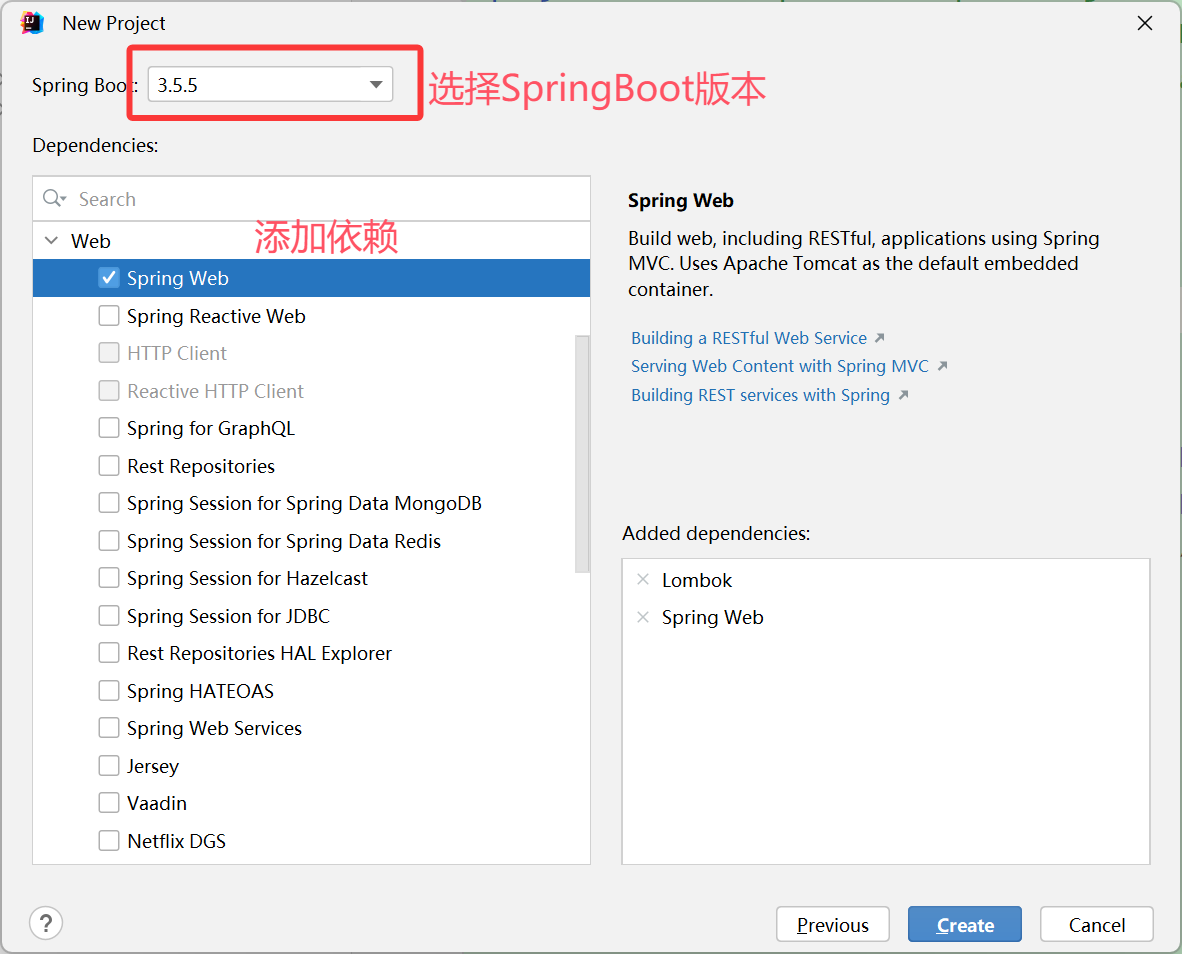The height and width of the screenshot is (954, 1182).
Task: Enable the Spring Web Services checkbox
Action: 109,728
